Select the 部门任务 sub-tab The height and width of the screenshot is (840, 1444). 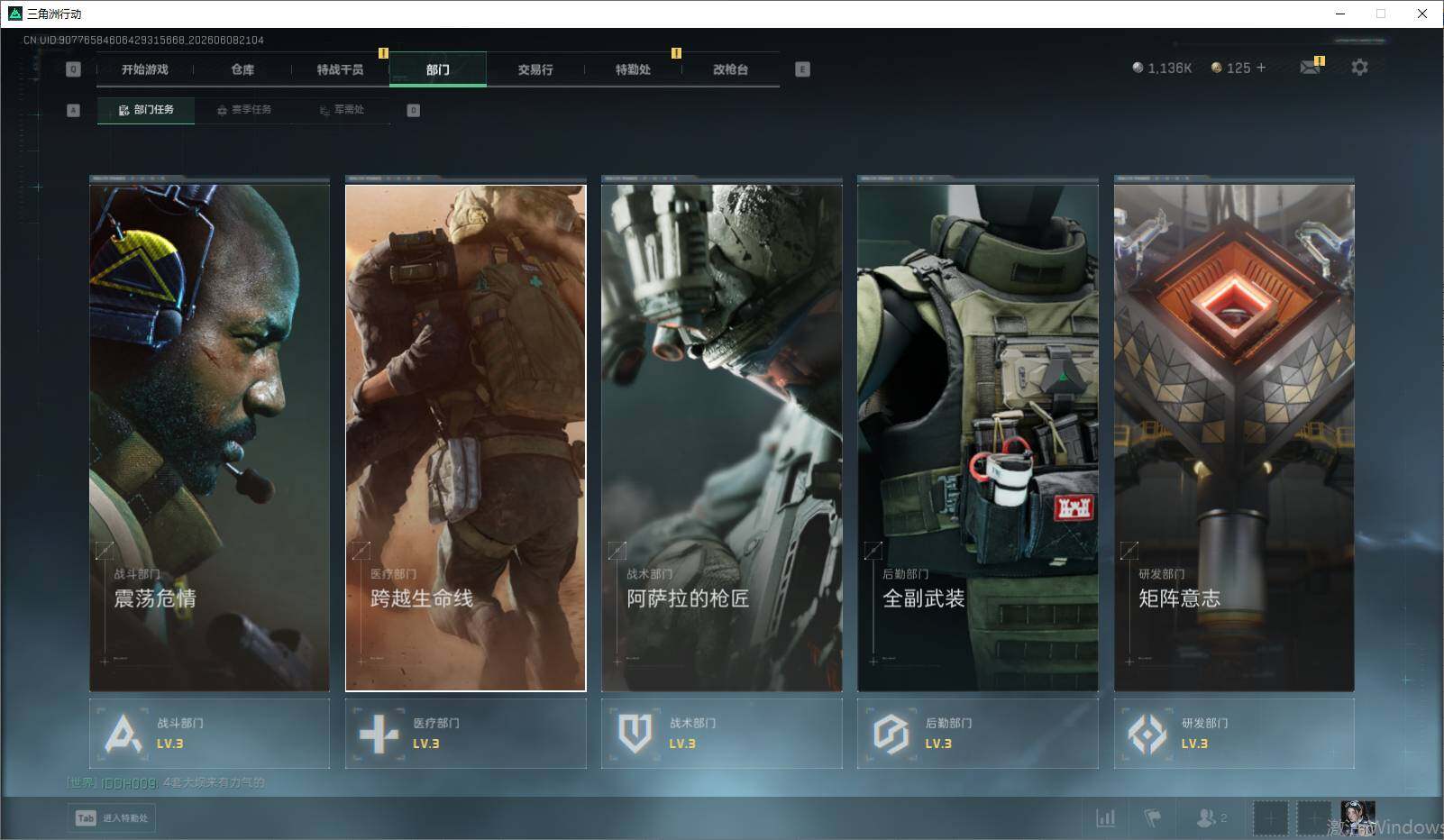click(x=146, y=110)
